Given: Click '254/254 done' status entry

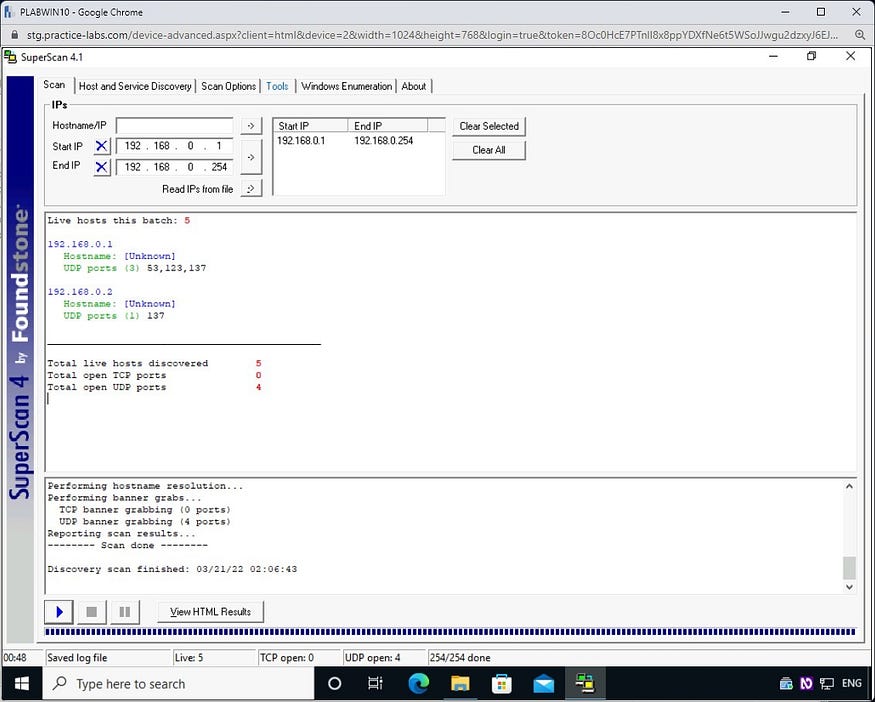Looking at the screenshot, I should 460,658.
